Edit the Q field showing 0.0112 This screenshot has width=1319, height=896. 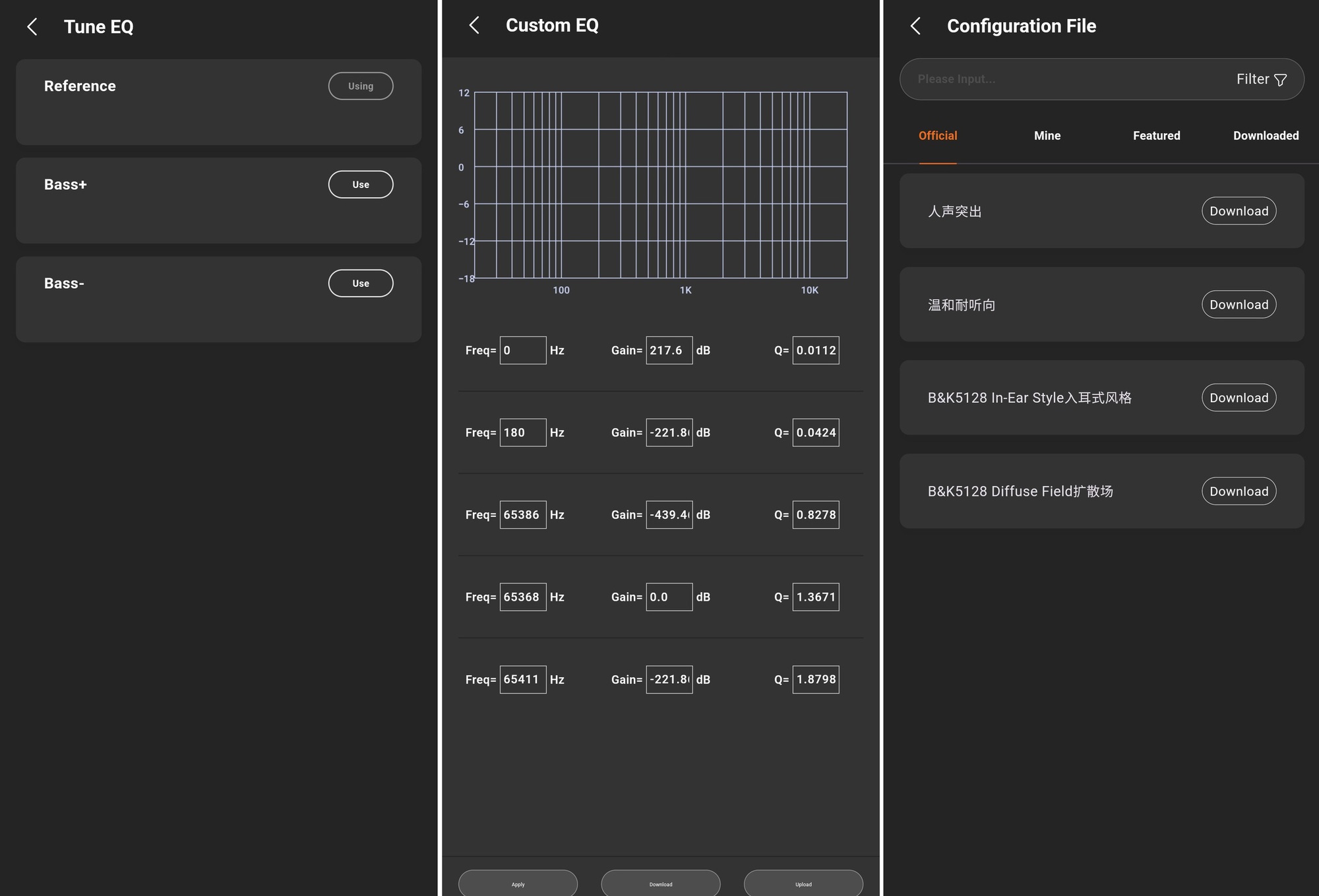point(816,350)
